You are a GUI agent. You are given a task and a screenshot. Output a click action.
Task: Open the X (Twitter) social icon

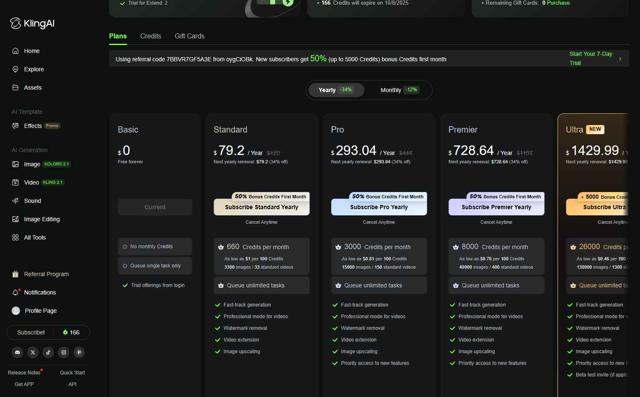[x=33, y=353]
